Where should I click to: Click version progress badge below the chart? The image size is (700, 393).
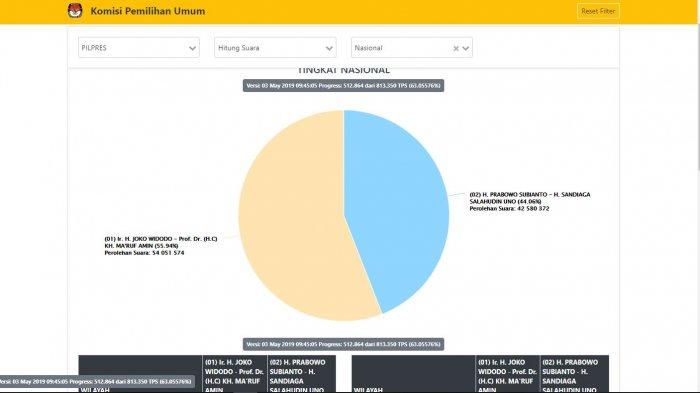343,344
